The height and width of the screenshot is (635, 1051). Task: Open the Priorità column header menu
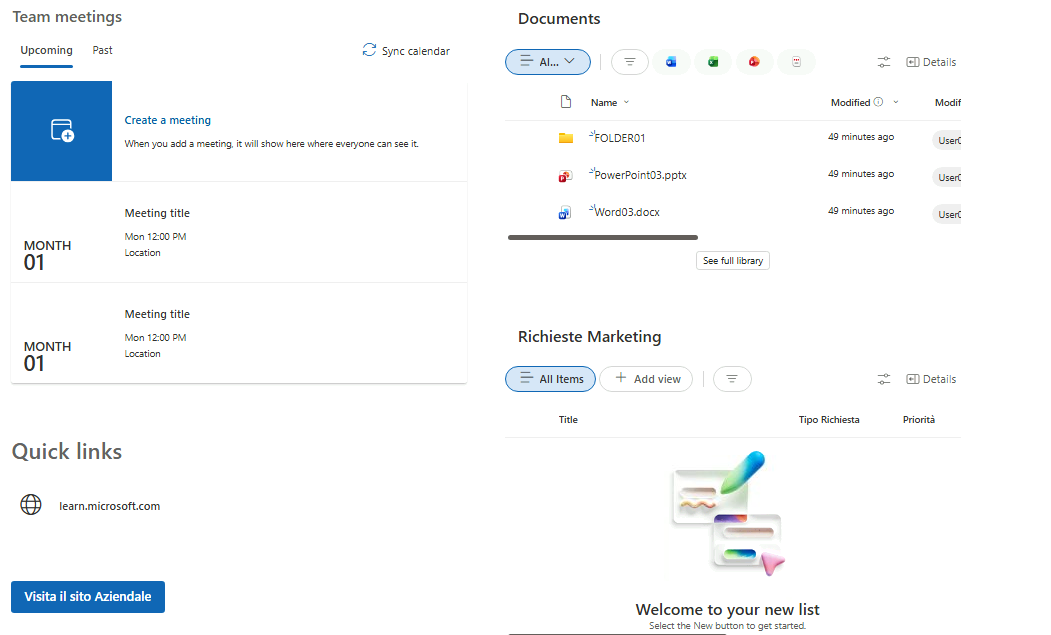[x=918, y=420]
